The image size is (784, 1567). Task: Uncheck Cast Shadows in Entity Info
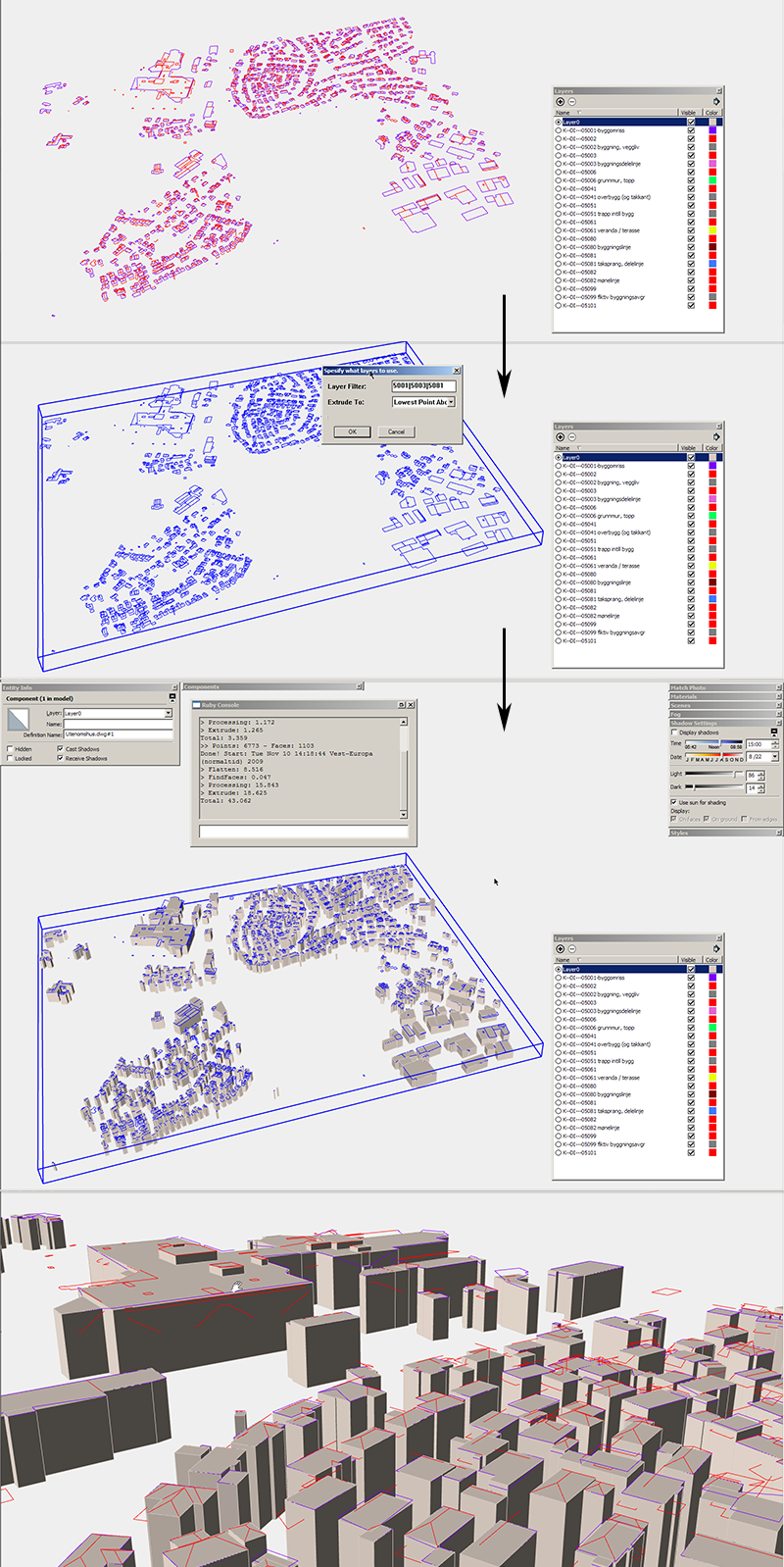click(x=61, y=749)
